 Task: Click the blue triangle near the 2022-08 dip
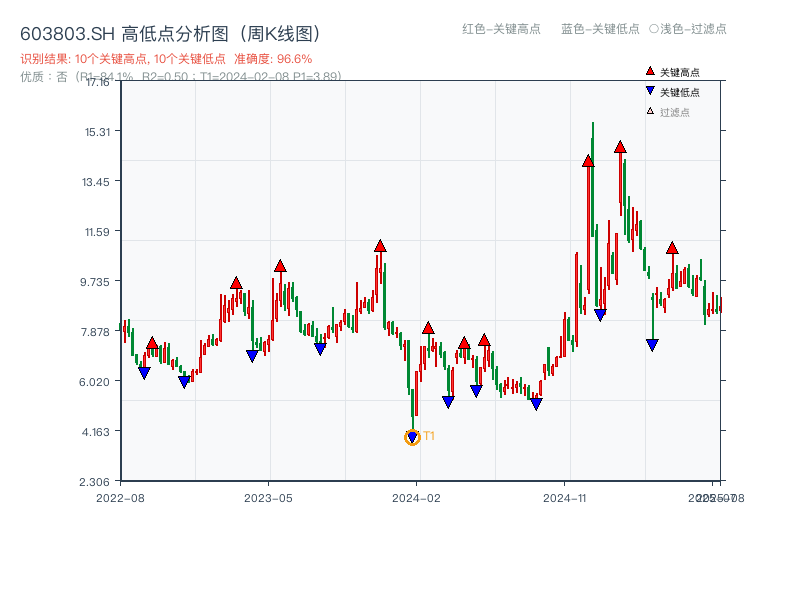(x=143, y=370)
